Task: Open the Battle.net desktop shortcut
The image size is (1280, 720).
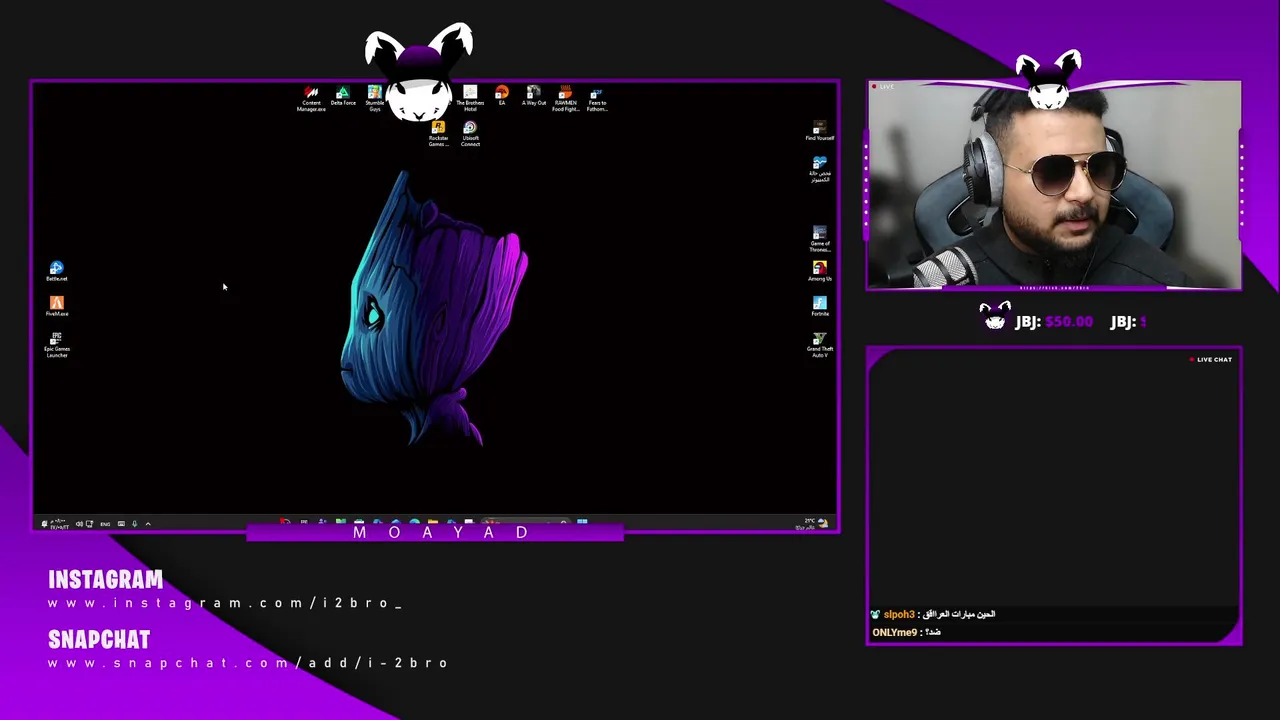Action: click(57, 271)
